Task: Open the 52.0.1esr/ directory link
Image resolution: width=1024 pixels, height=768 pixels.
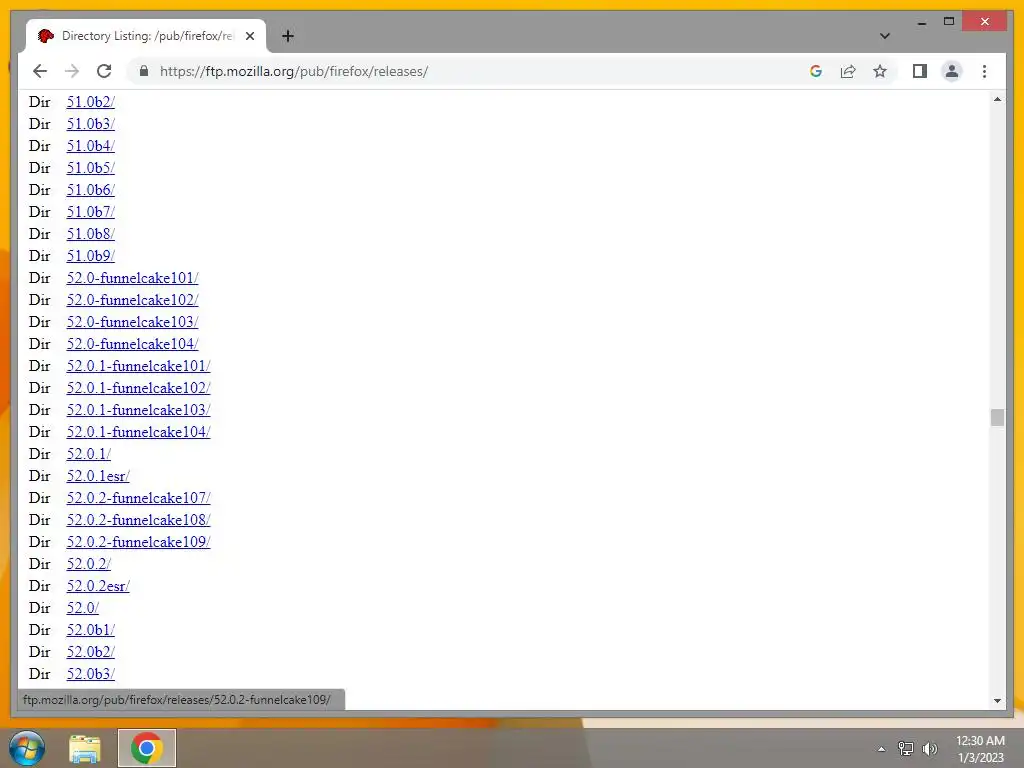Action: [98, 476]
